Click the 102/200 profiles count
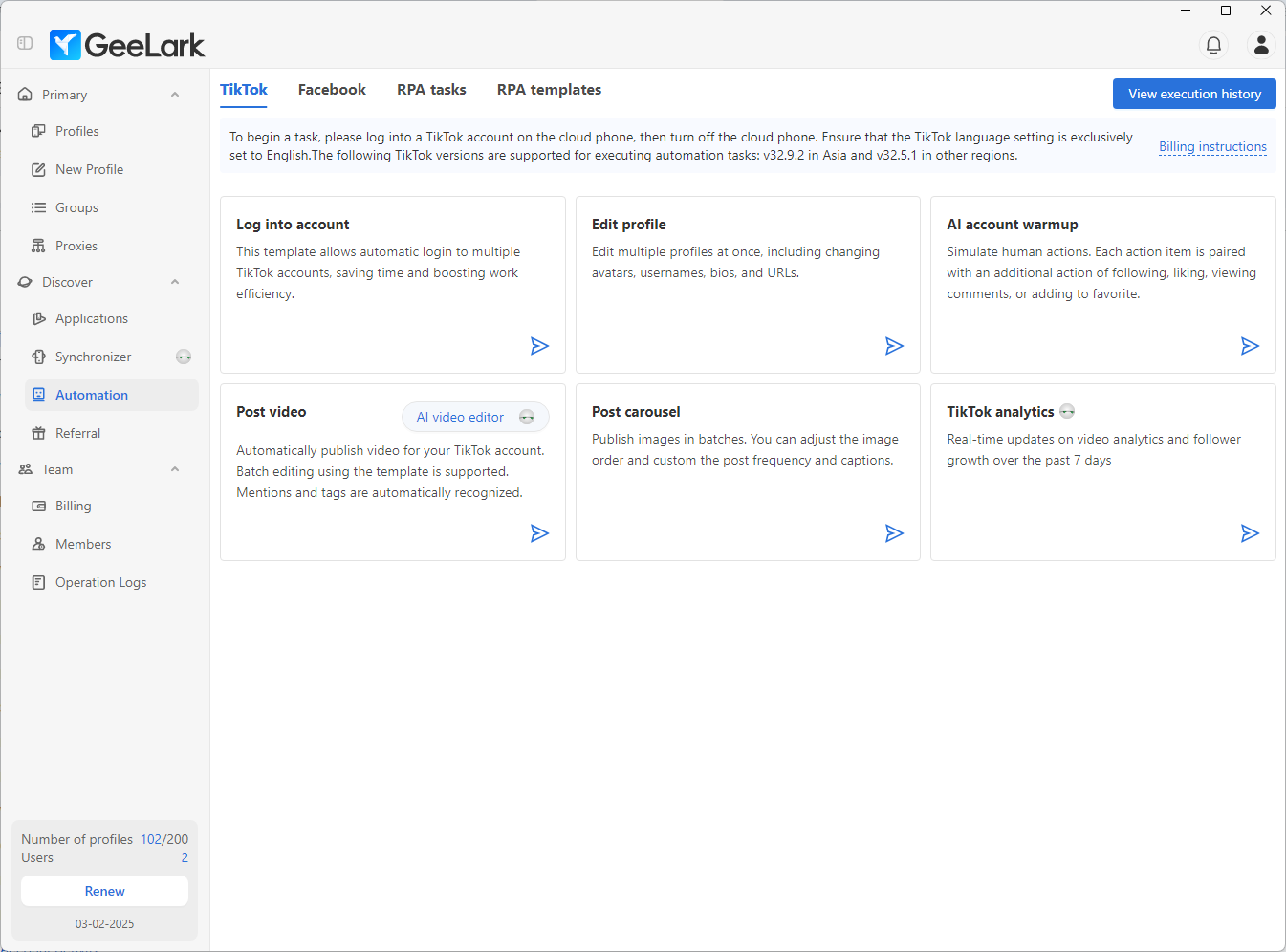 [x=164, y=839]
